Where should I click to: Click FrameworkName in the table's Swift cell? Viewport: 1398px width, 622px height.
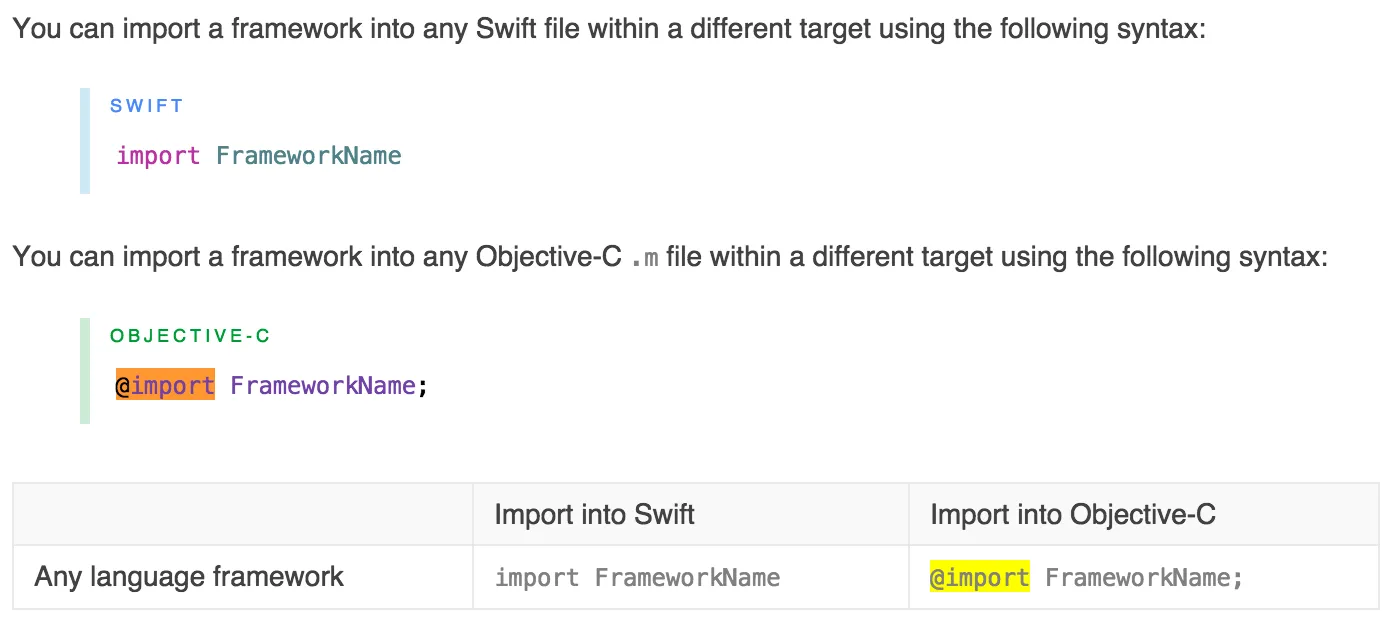[687, 578]
